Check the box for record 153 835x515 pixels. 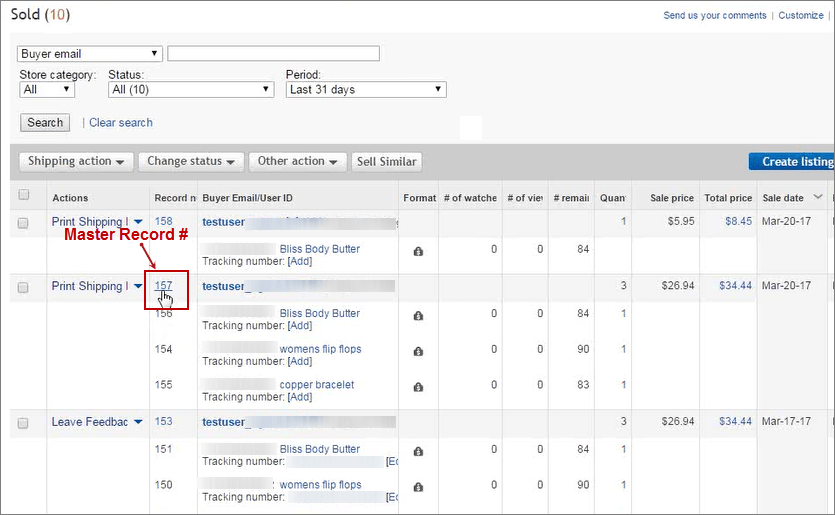pyautogui.click(x=23, y=423)
